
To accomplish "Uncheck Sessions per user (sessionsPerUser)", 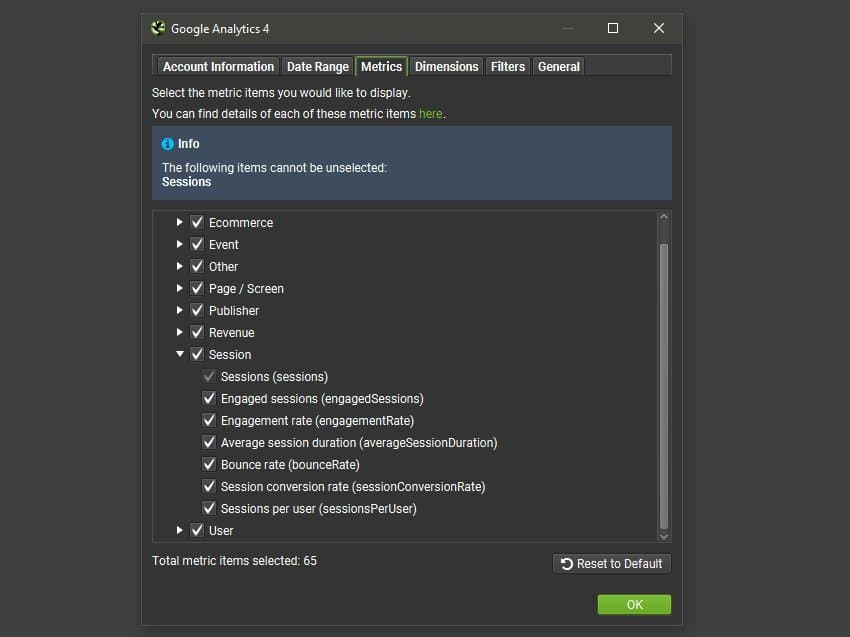I will click(209, 509).
